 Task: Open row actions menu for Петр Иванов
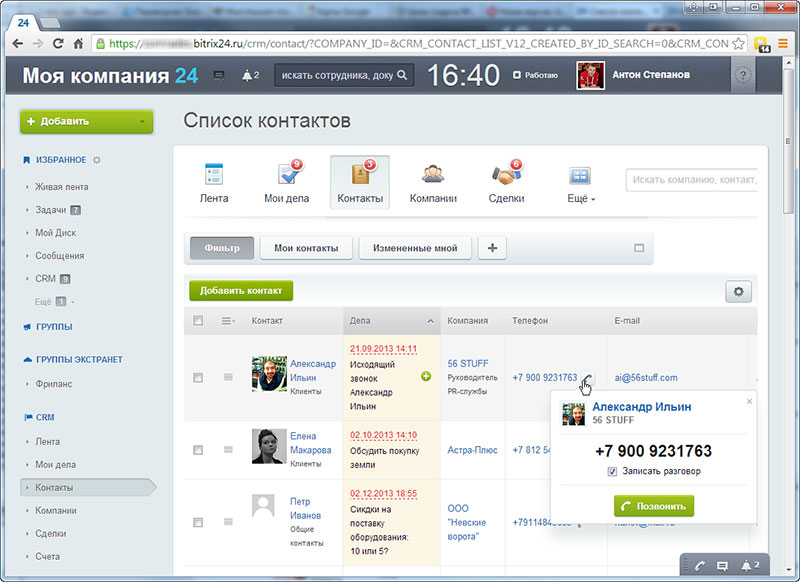[228, 522]
